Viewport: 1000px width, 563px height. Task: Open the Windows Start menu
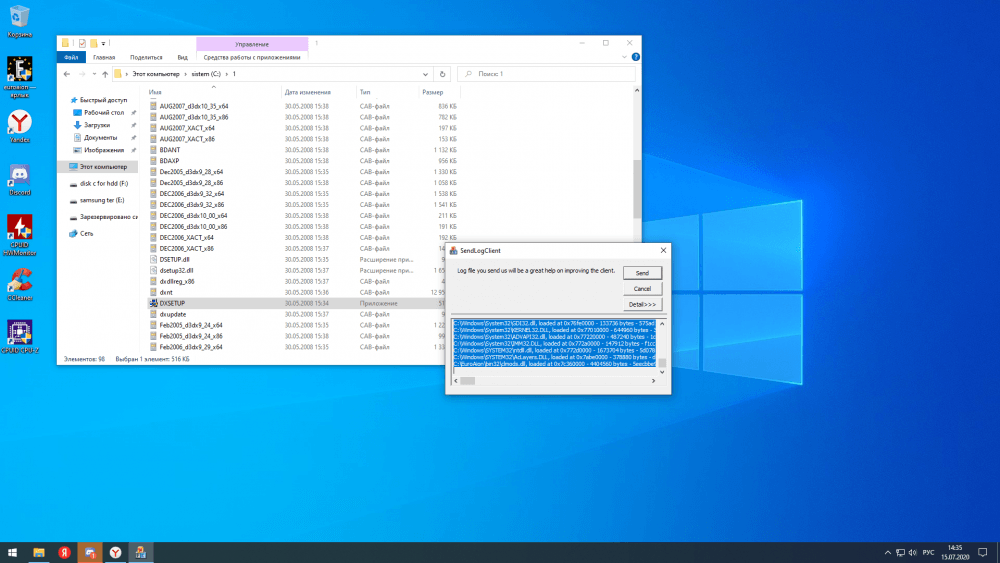pos(13,552)
